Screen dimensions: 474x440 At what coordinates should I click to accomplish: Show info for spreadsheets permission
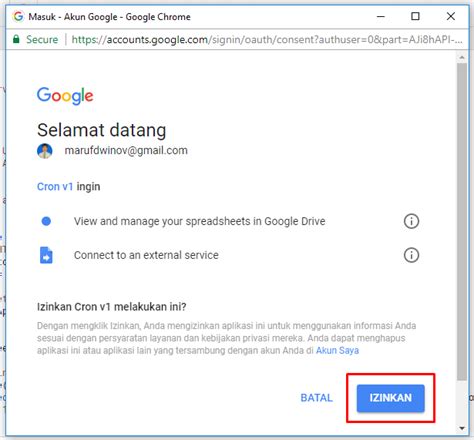click(411, 221)
